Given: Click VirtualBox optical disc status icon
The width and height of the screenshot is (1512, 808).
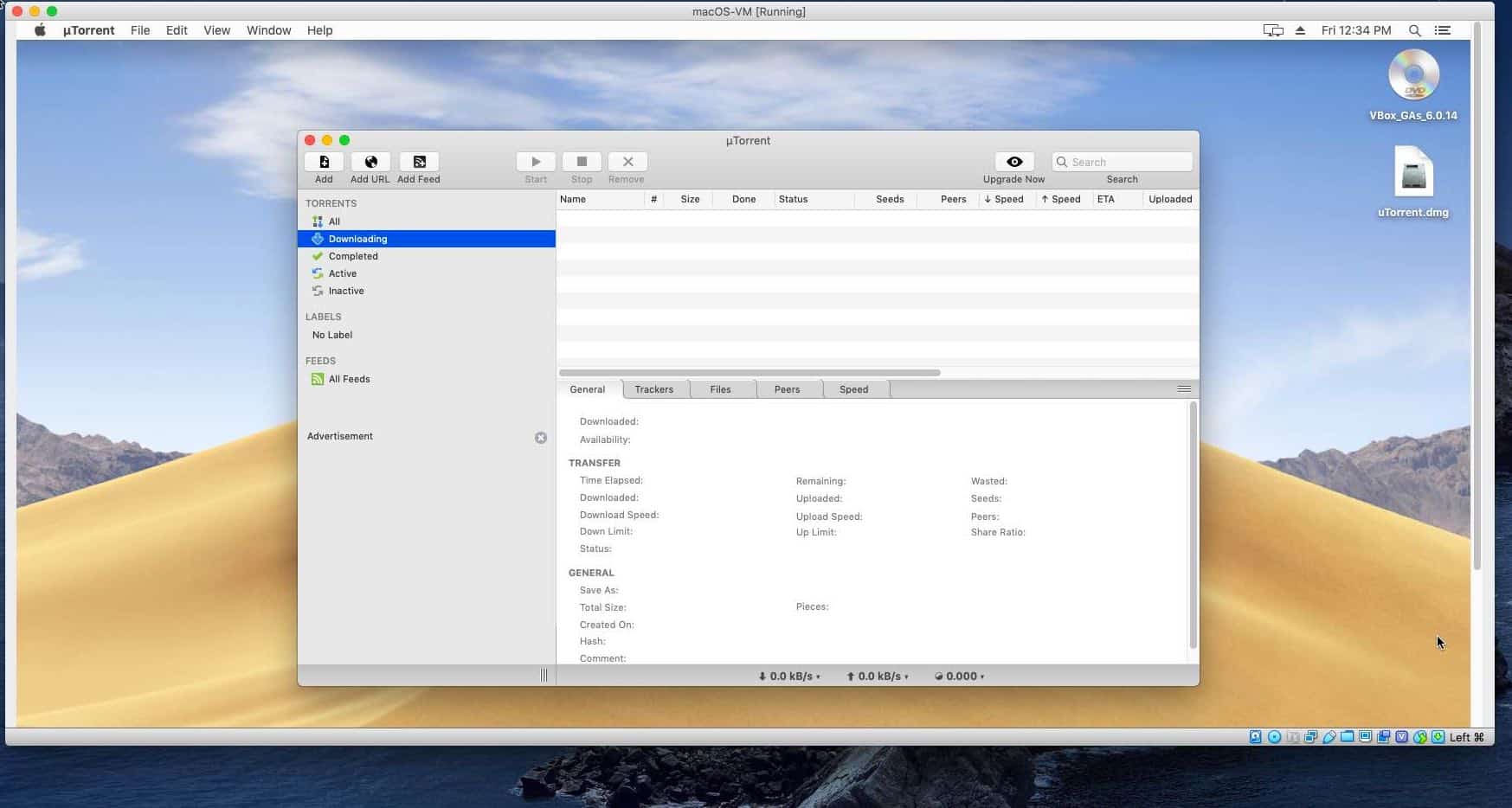Looking at the screenshot, I should coord(1274,737).
